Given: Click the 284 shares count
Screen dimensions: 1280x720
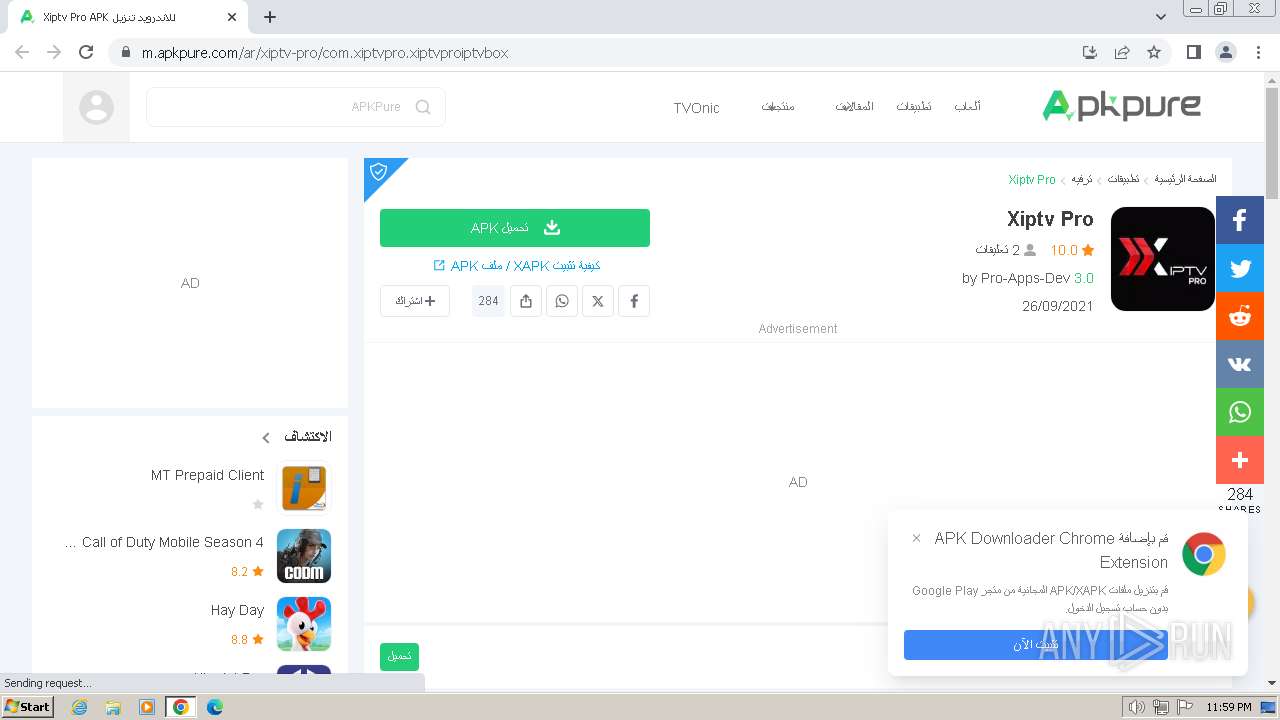Looking at the screenshot, I should pos(488,301).
